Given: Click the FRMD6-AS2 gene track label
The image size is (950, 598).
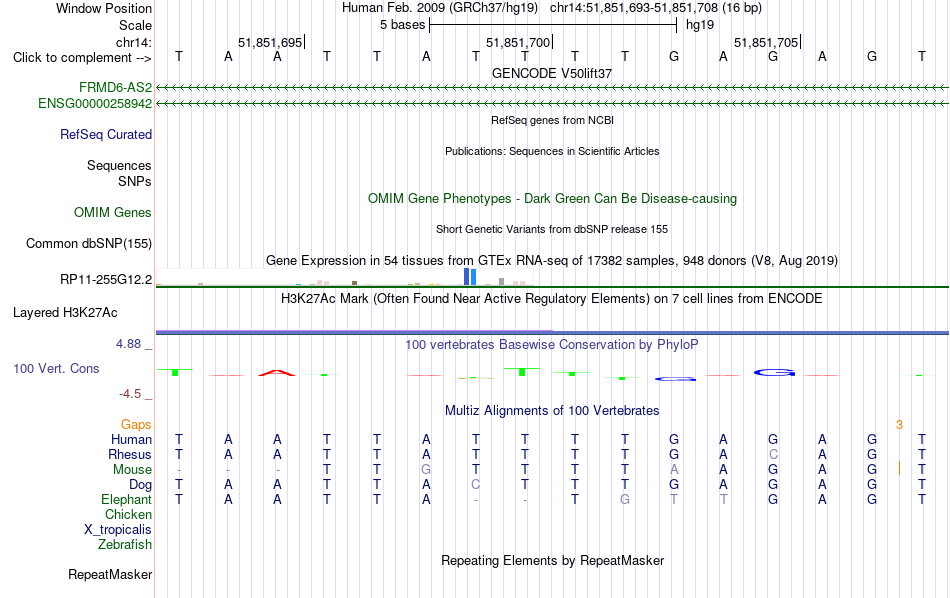Looking at the screenshot, I should [115, 87].
